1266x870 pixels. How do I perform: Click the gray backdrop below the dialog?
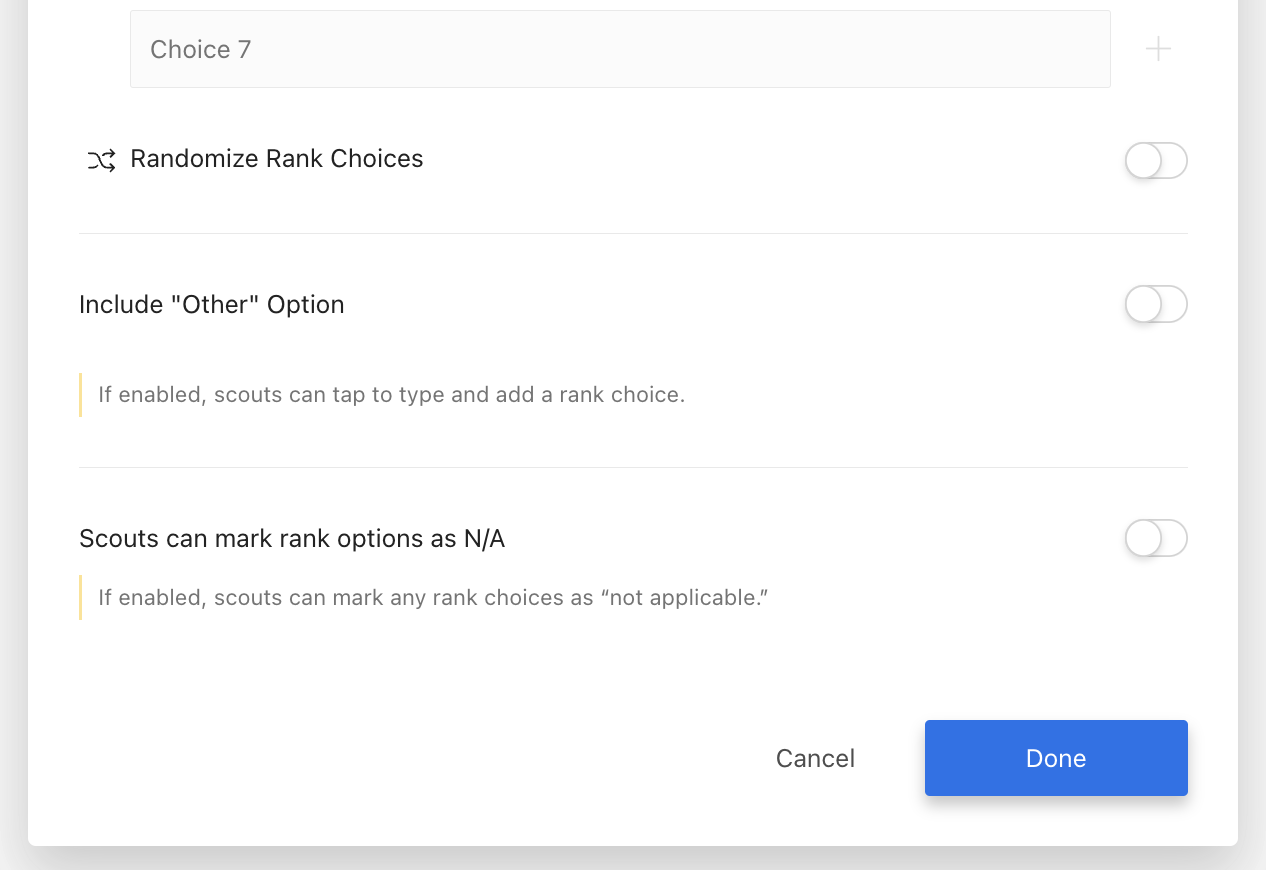pyautogui.click(x=633, y=859)
